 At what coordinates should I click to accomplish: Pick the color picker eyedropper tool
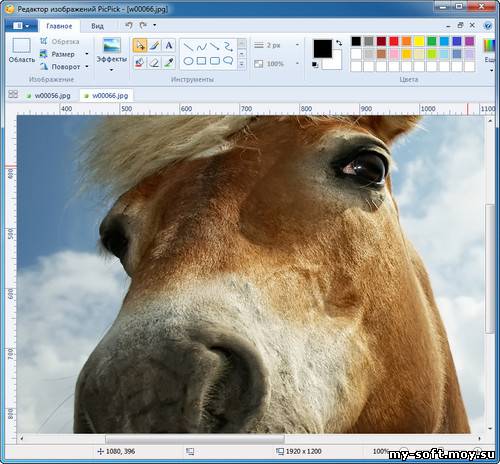(169, 62)
